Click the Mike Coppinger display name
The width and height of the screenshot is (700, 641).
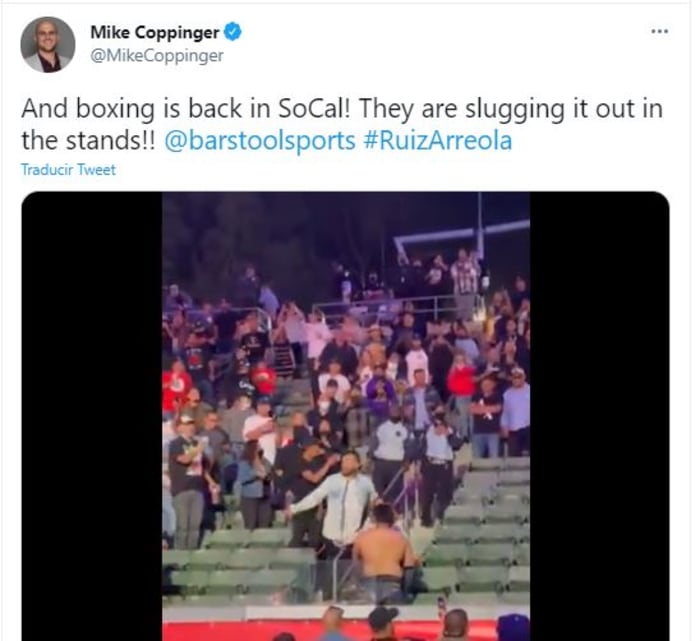point(154,33)
